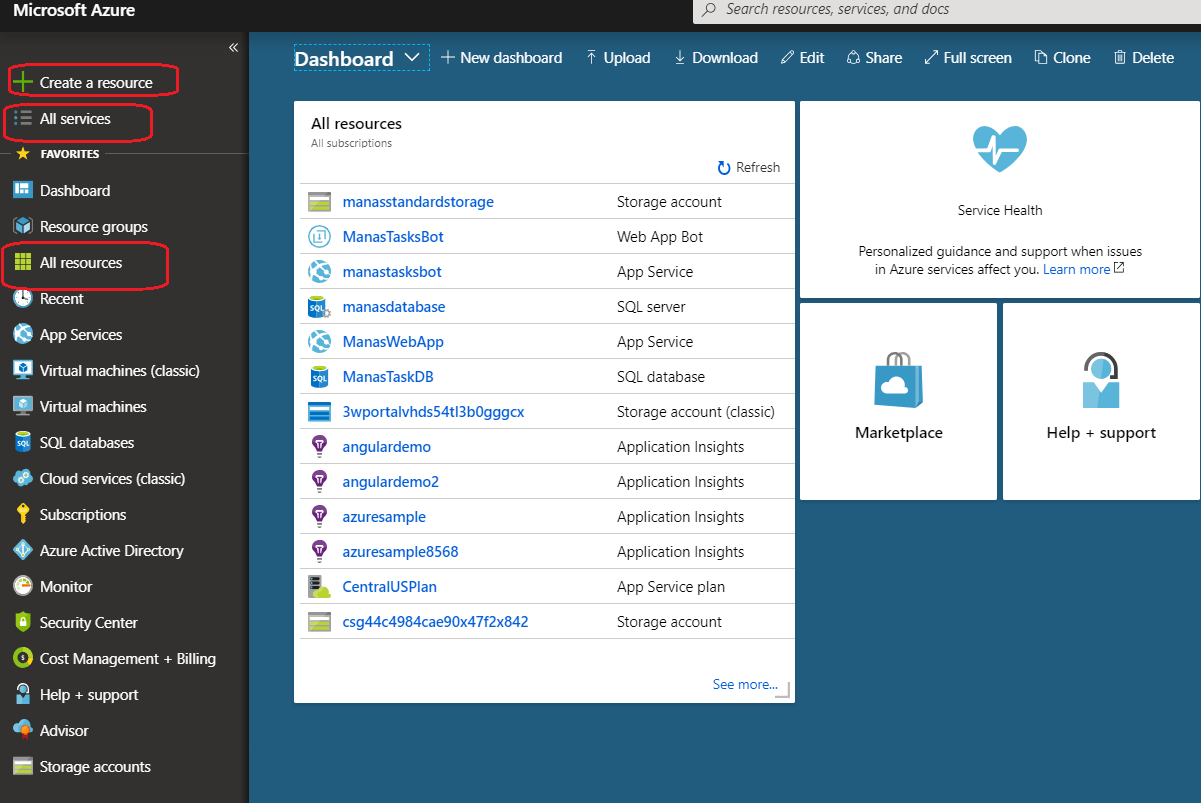Click the SQL server icon for manasdatabase

[x=319, y=307]
